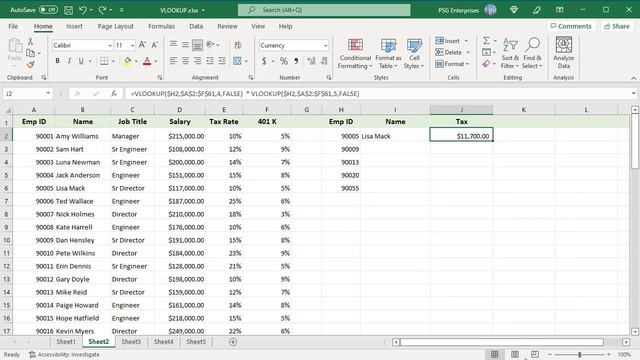Open the Calibri font name dropdown
This screenshot has height=360, width=640.
110,45
